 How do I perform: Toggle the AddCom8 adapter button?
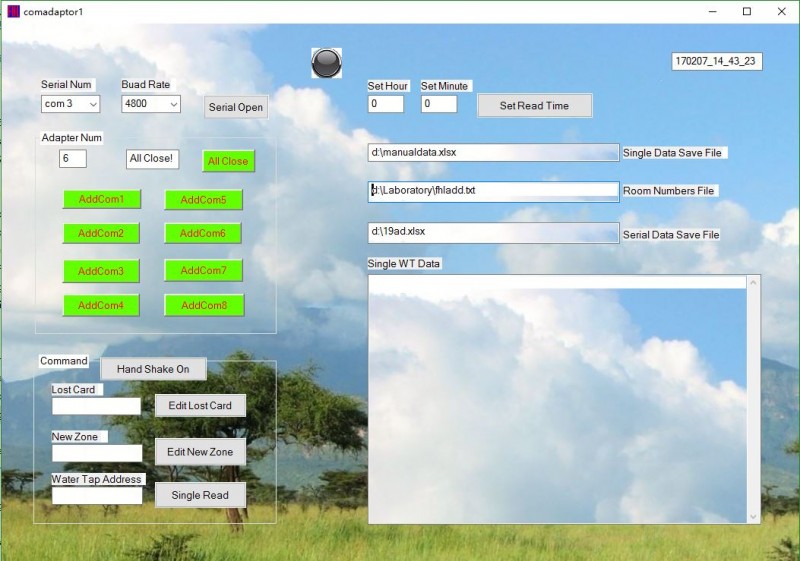[203, 305]
